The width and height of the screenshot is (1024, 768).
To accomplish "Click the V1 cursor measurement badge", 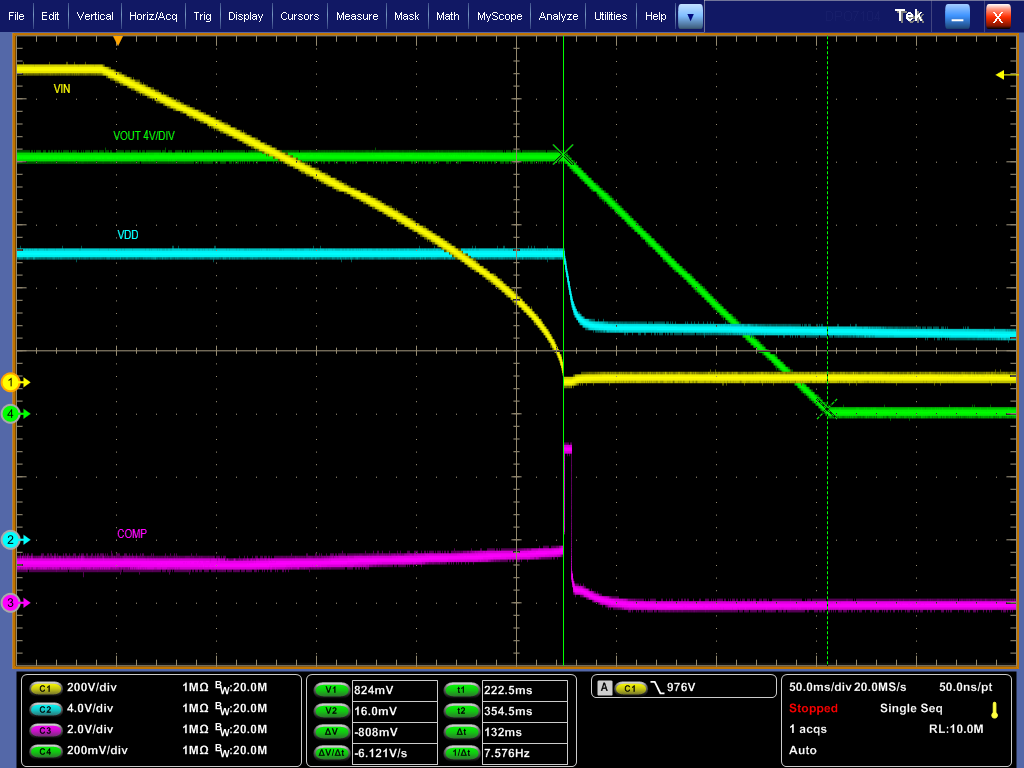I will 331,689.
